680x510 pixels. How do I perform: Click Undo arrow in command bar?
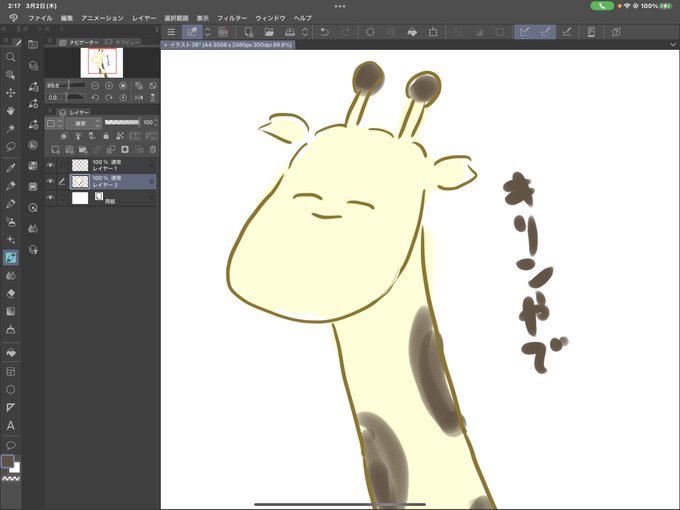(324, 32)
